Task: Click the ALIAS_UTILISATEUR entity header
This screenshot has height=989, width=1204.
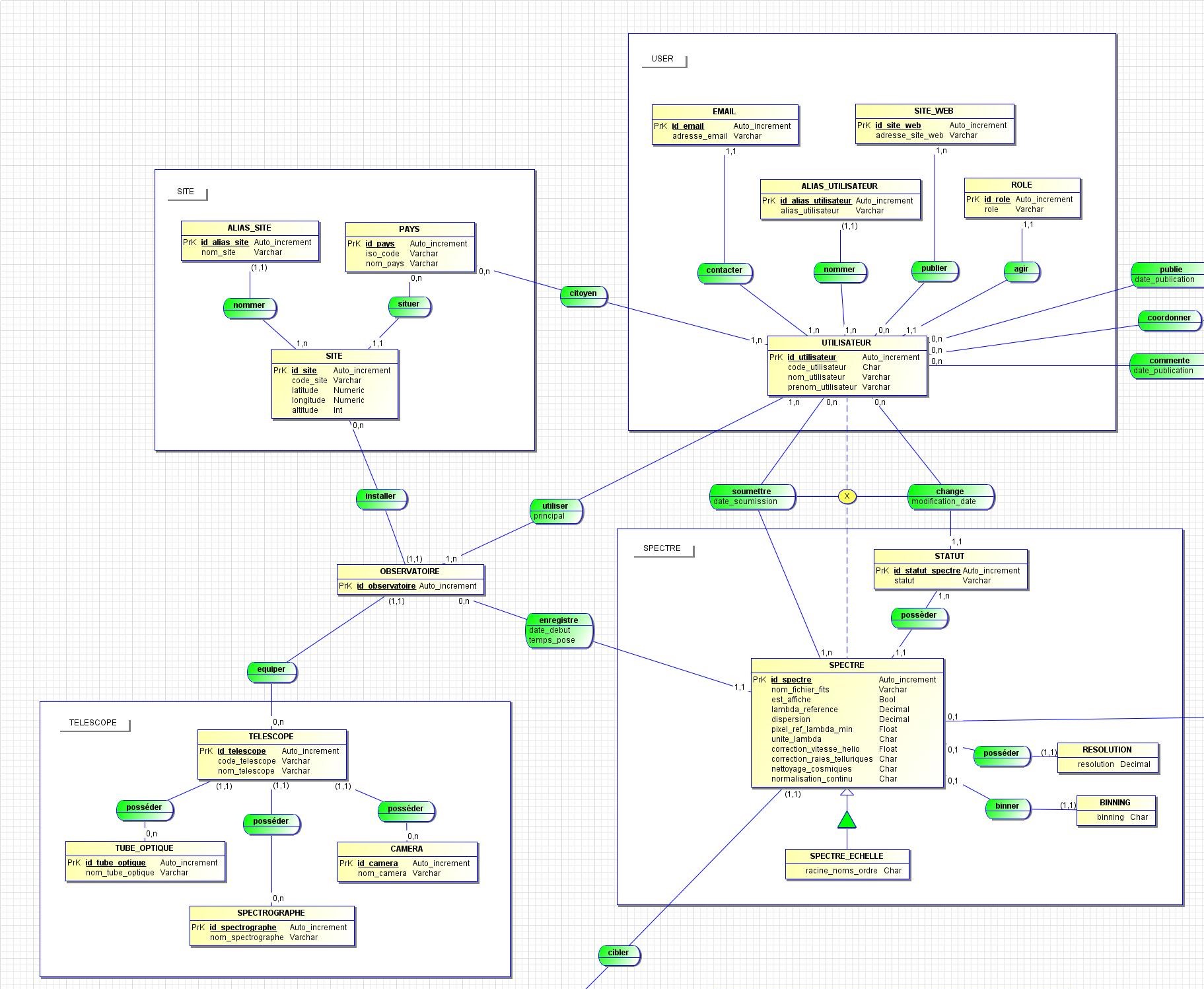Action: point(839,186)
